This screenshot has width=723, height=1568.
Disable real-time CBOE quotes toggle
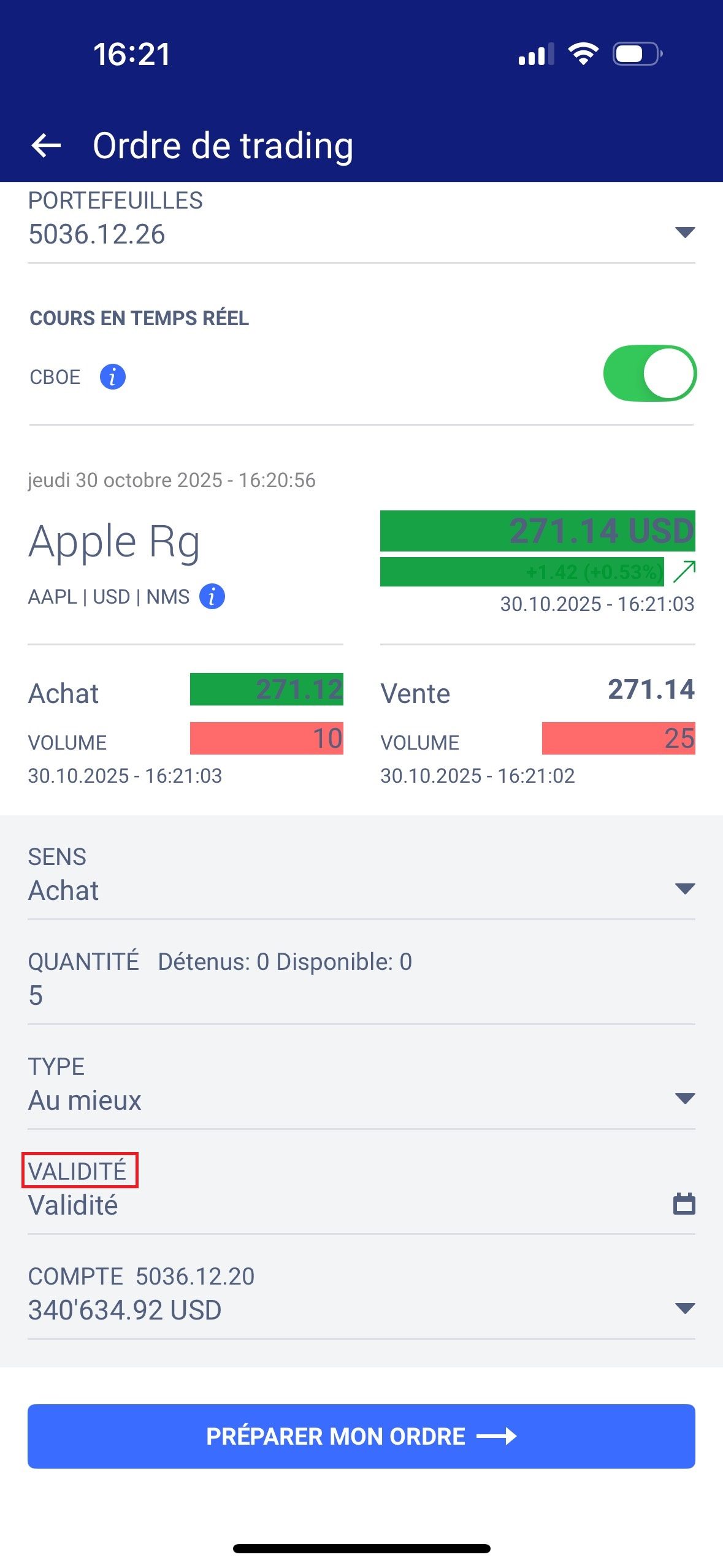pyautogui.click(x=649, y=374)
